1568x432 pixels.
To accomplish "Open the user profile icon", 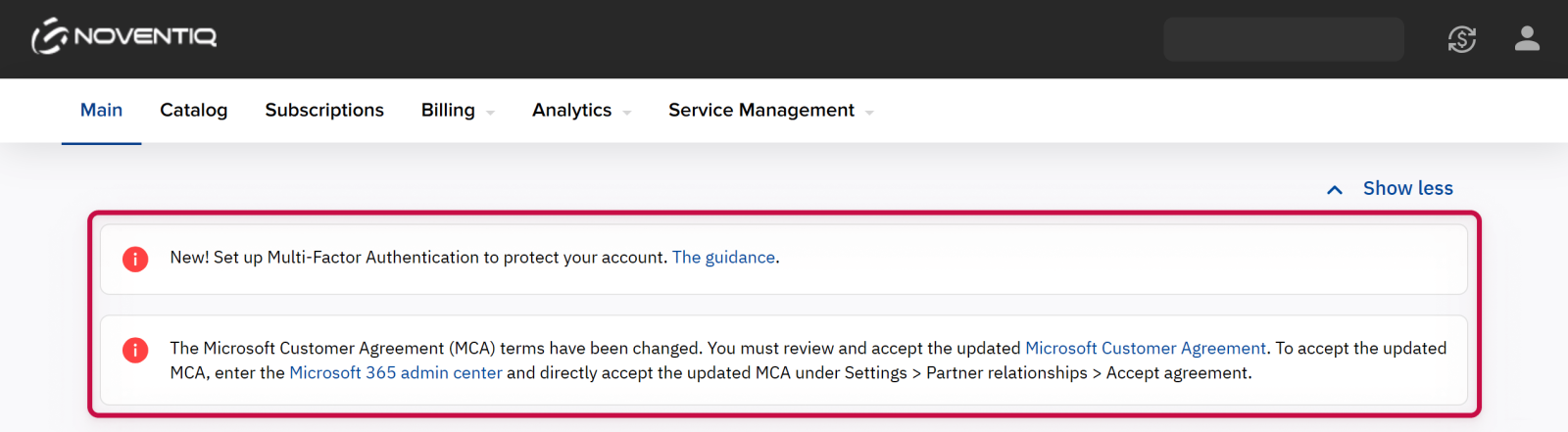I will coord(1527,39).
